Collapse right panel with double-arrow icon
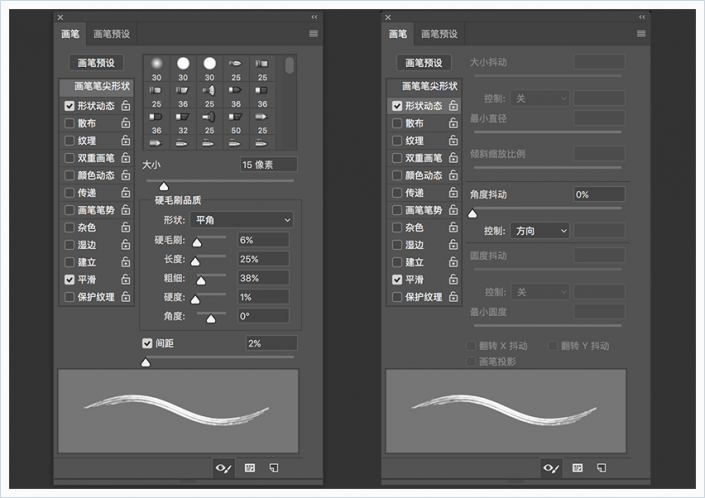Image resolution: width=705 pixels, height=498 pixels. [642, 17]
